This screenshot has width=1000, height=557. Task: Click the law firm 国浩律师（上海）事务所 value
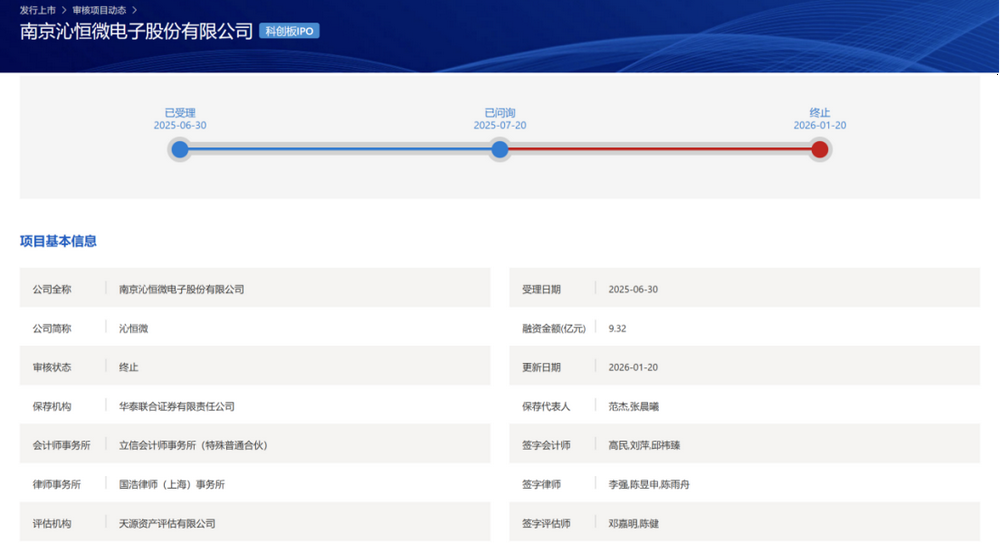[x=172, y=484]
